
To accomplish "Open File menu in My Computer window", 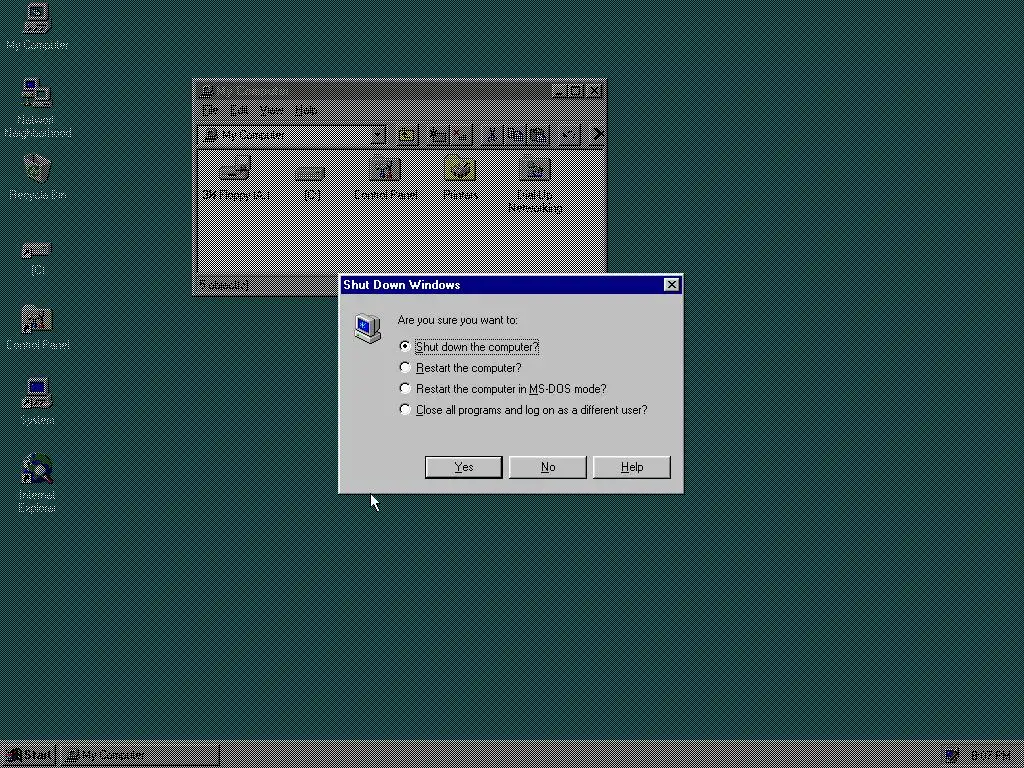I will click(210, 110).
